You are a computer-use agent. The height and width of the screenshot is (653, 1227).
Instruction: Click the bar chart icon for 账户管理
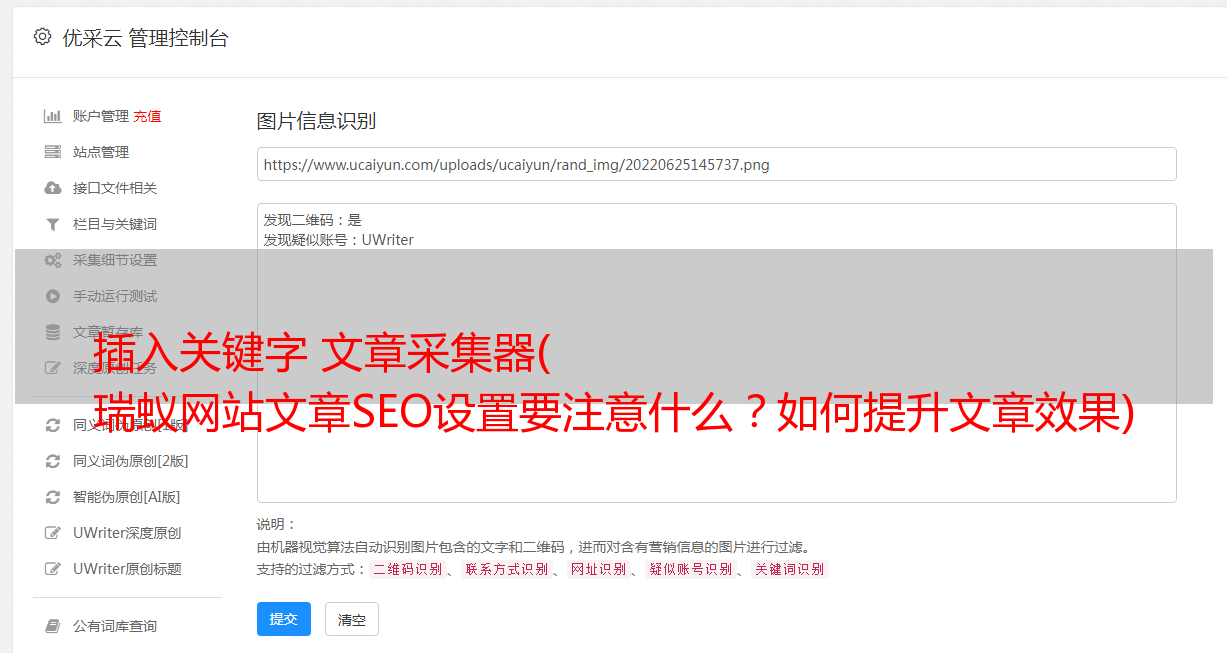coord(53,116)
